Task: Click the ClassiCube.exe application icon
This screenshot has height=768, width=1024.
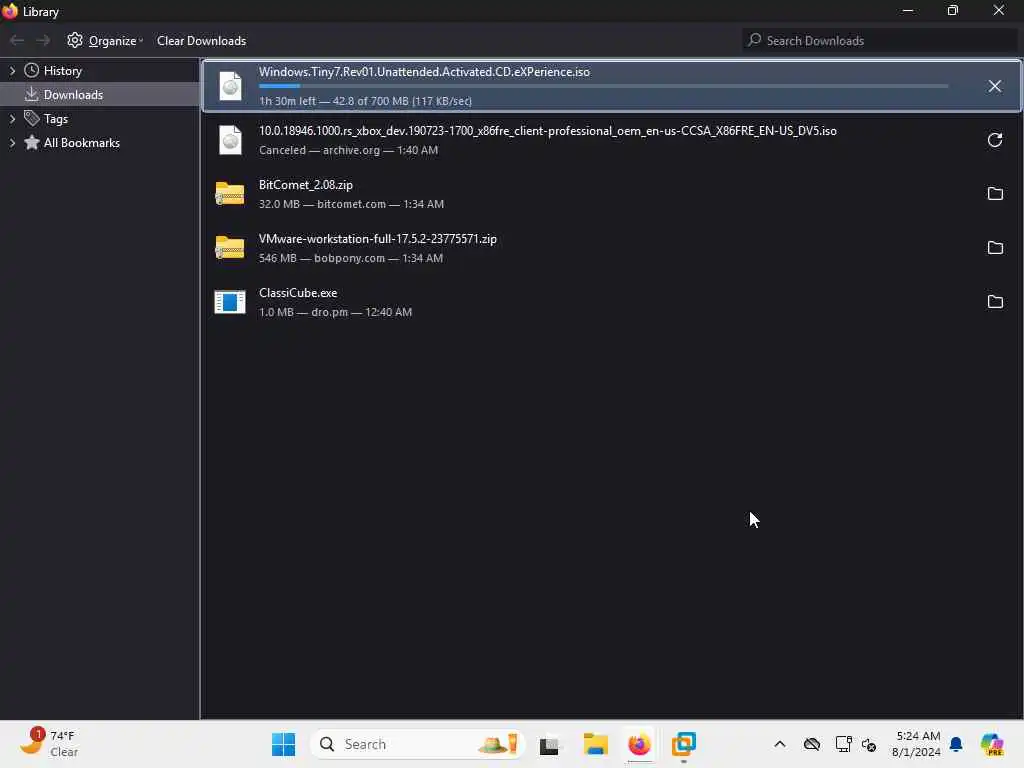Action: (x=230, y=302)
